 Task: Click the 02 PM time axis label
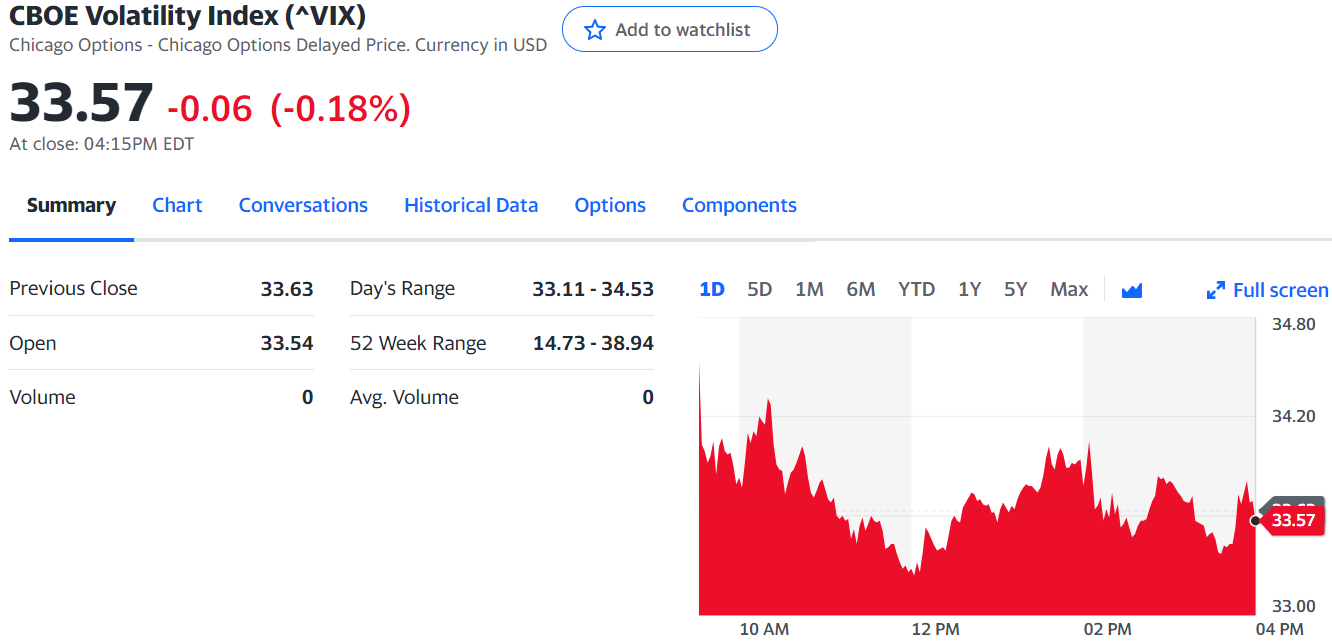click(1107, 629)
